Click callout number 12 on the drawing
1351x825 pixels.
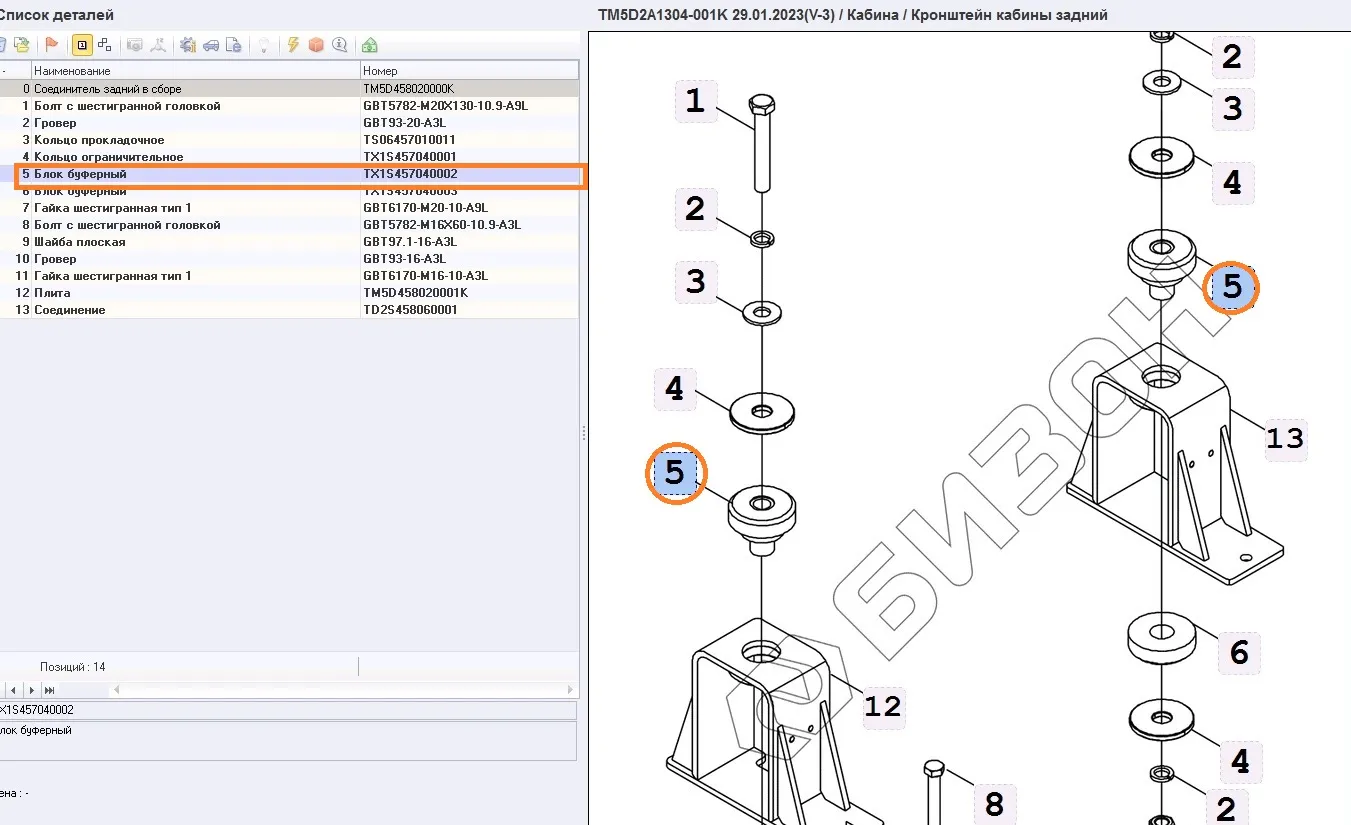coord(882,707)
